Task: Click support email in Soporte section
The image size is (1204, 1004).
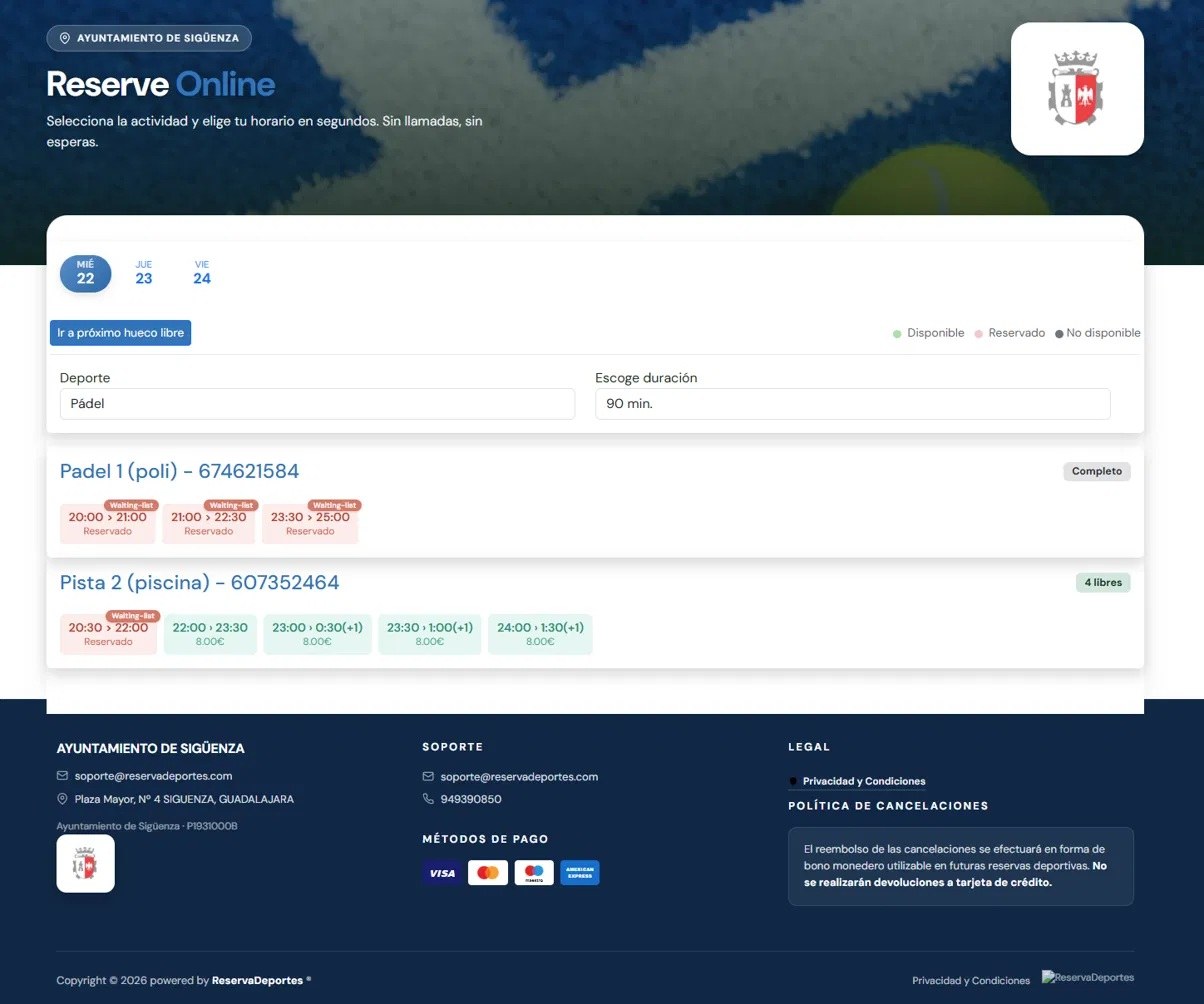Action: coord(519,777)
